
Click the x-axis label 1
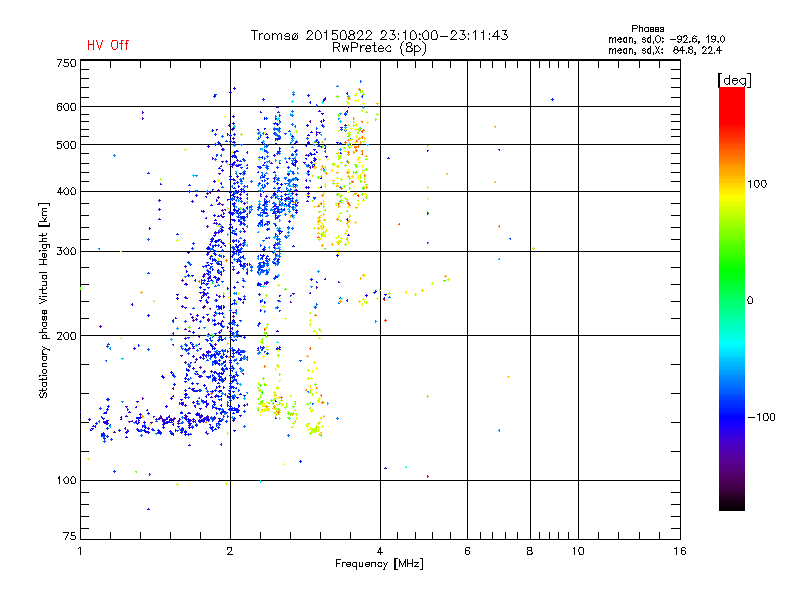pyautogui.click(x=80, y=551)
